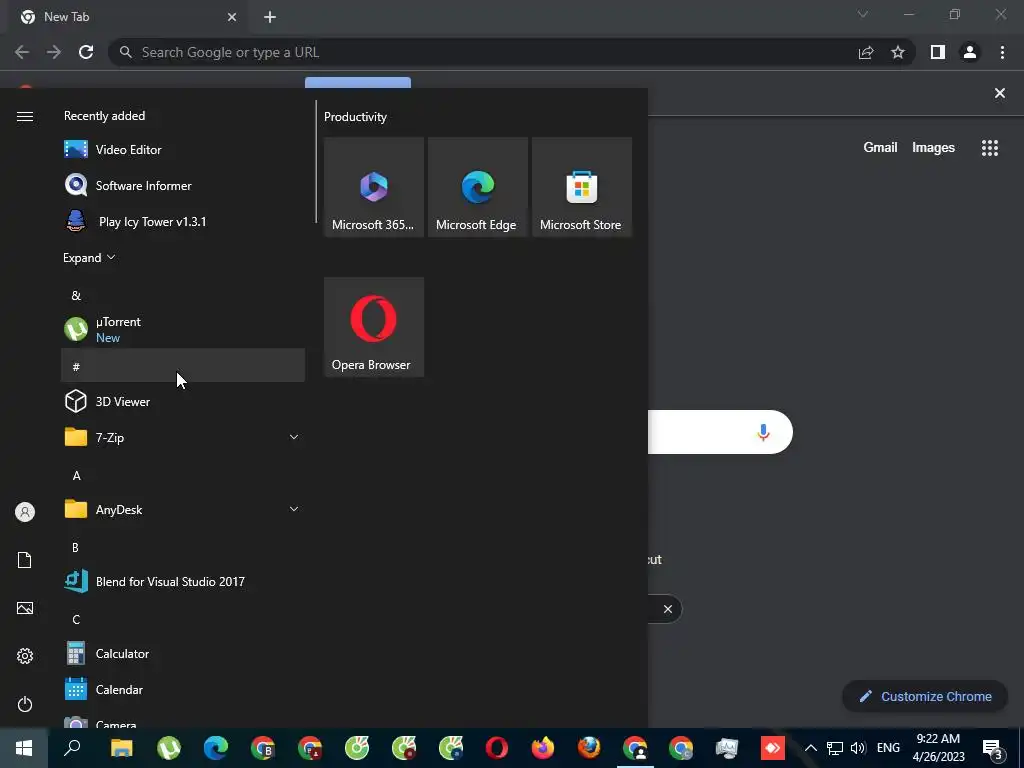Image resolution: width=1024 pixels, height=768 pixels.
Task: Expand the AnyDesk folder chevron
Action: click(x=294, y=509)
